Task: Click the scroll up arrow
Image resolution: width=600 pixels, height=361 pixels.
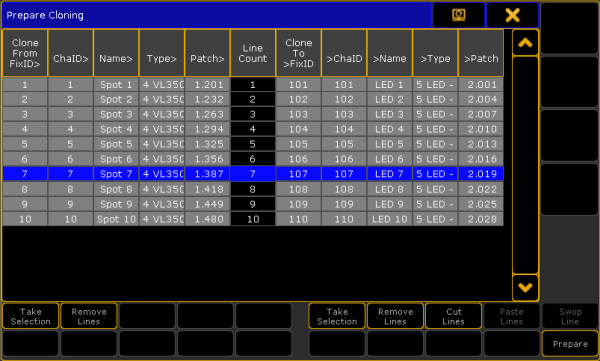Action: coord(525,43)
